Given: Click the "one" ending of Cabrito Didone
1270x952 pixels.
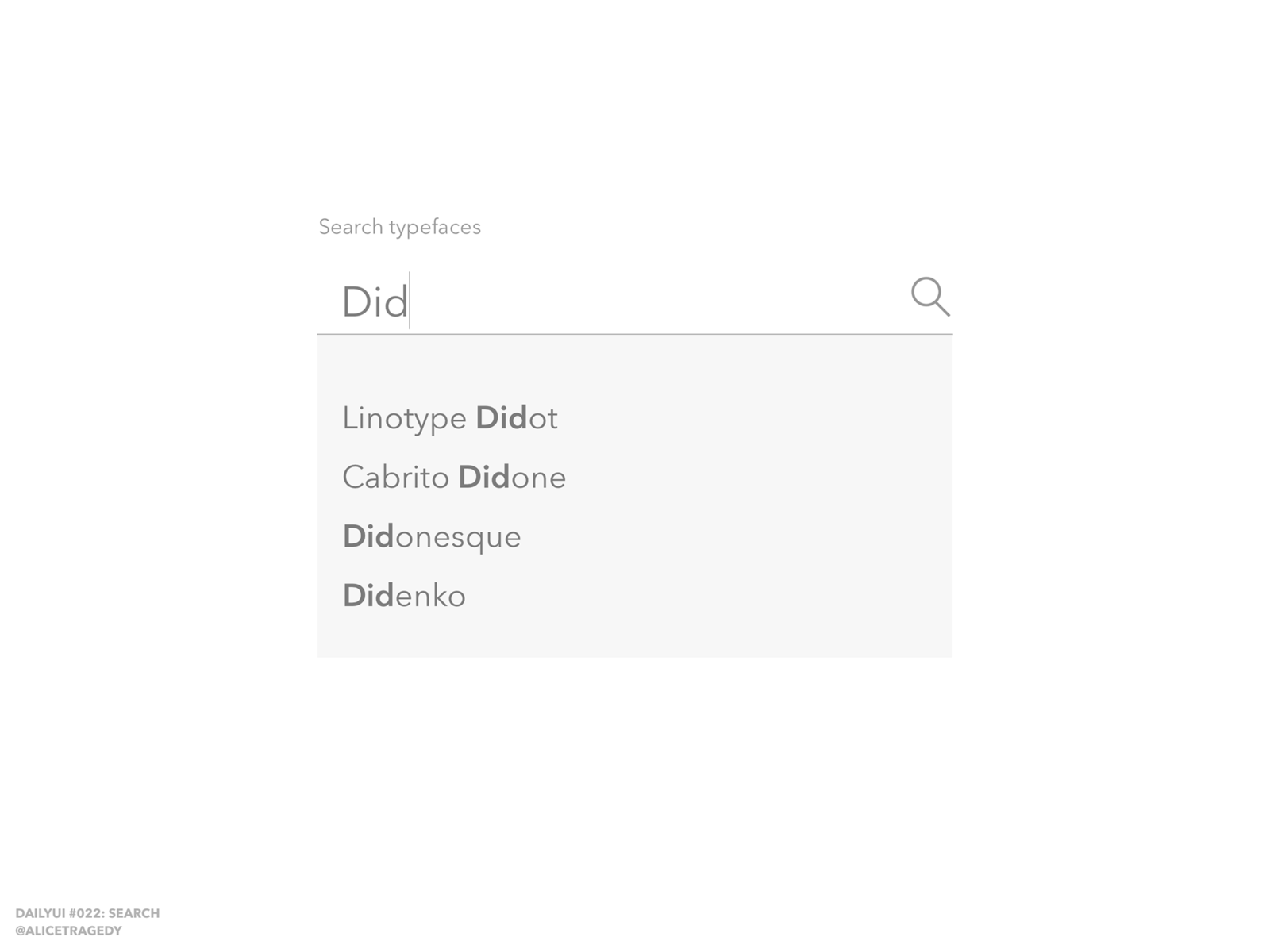Looking at the screenshot, I should (538, 478).
